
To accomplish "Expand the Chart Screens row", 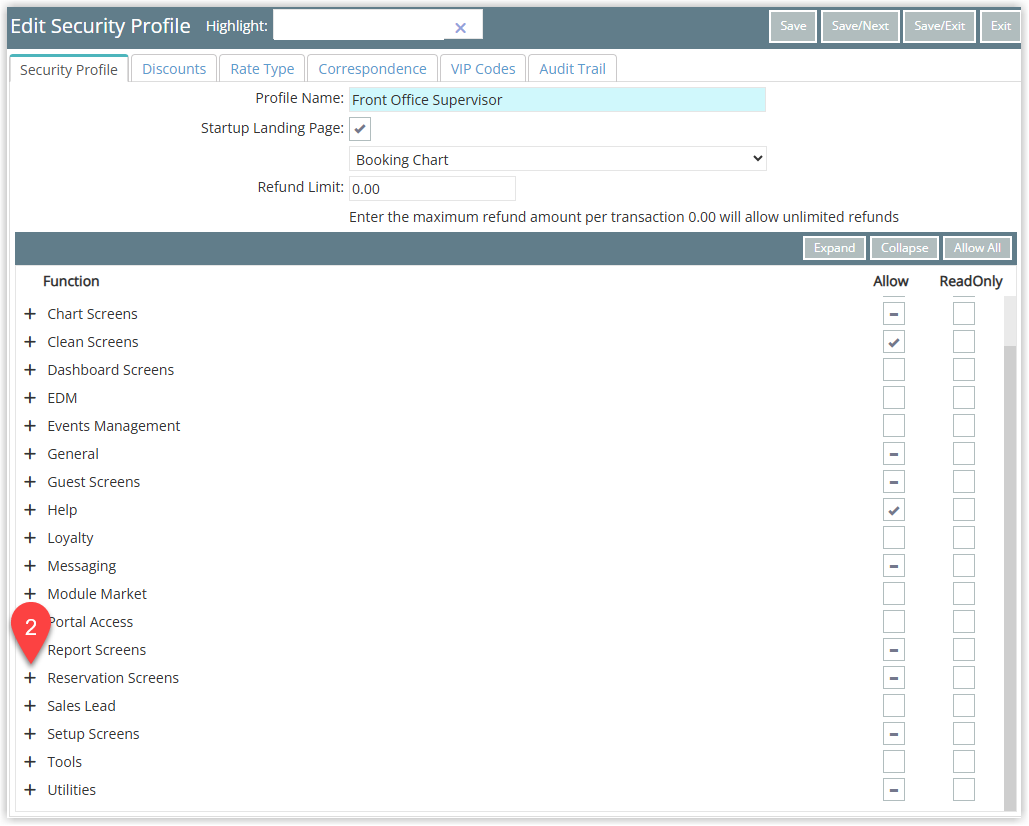I will coord(30,314).
